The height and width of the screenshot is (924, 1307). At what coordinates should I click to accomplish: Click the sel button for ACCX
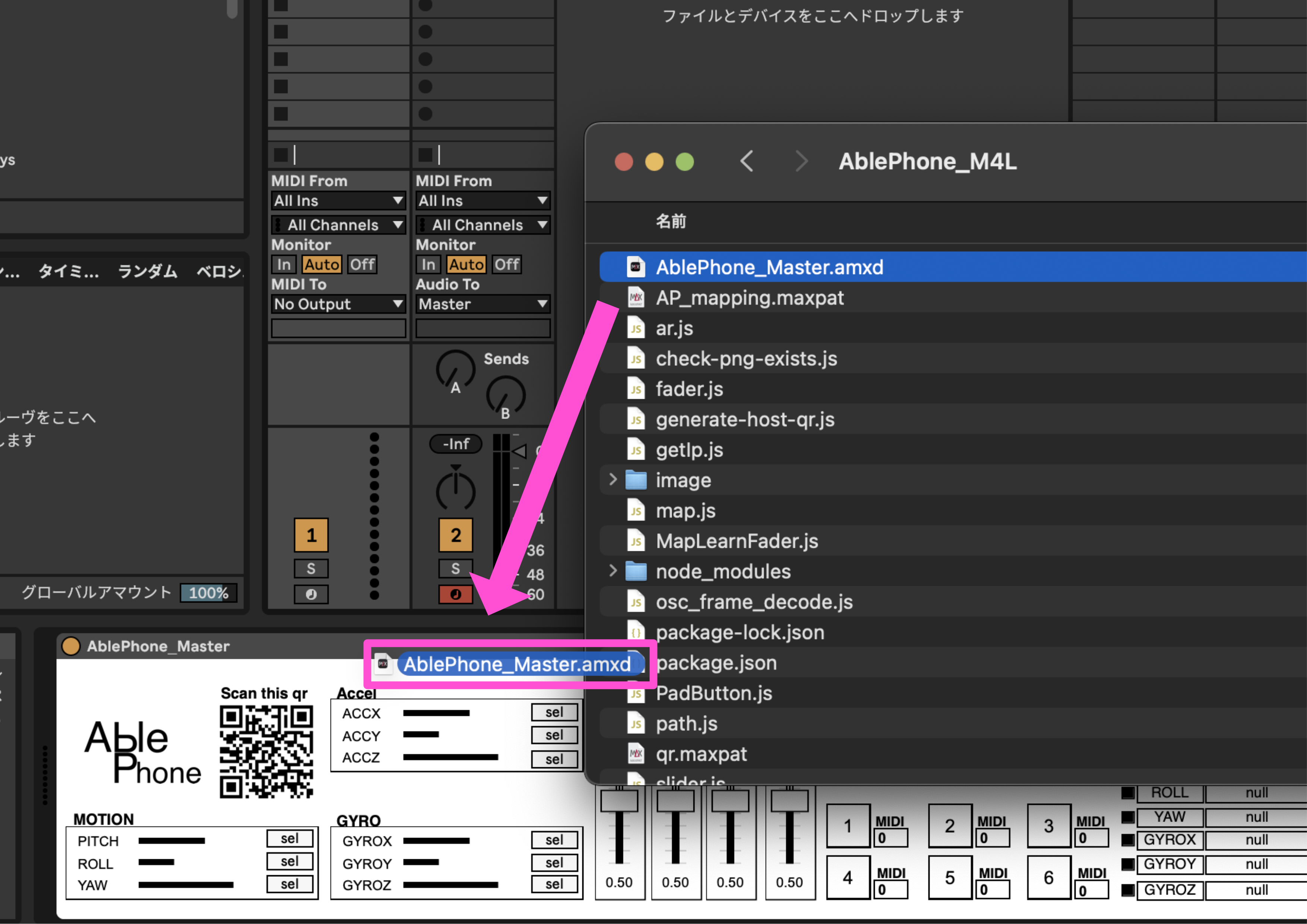[x=554, y=712]
